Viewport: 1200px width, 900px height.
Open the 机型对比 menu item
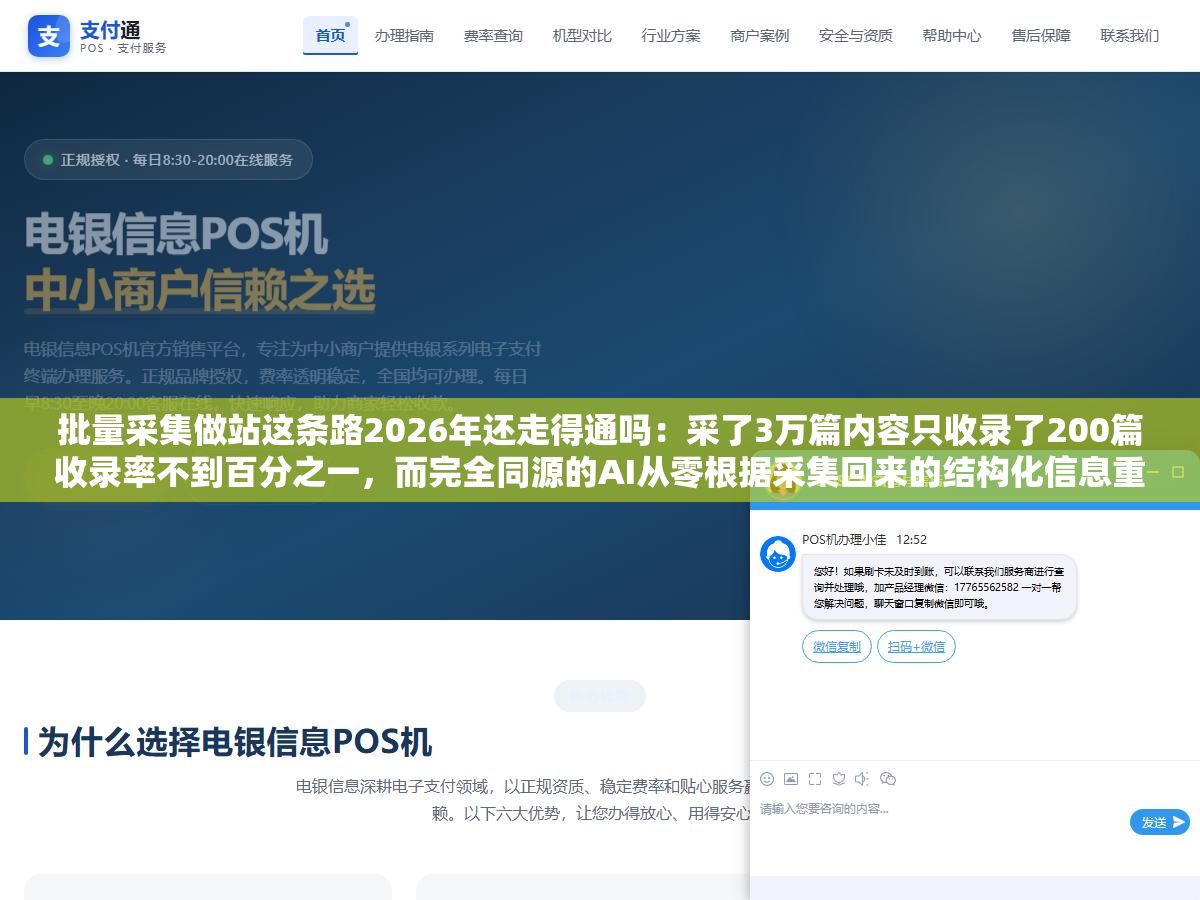pos(582,35)
